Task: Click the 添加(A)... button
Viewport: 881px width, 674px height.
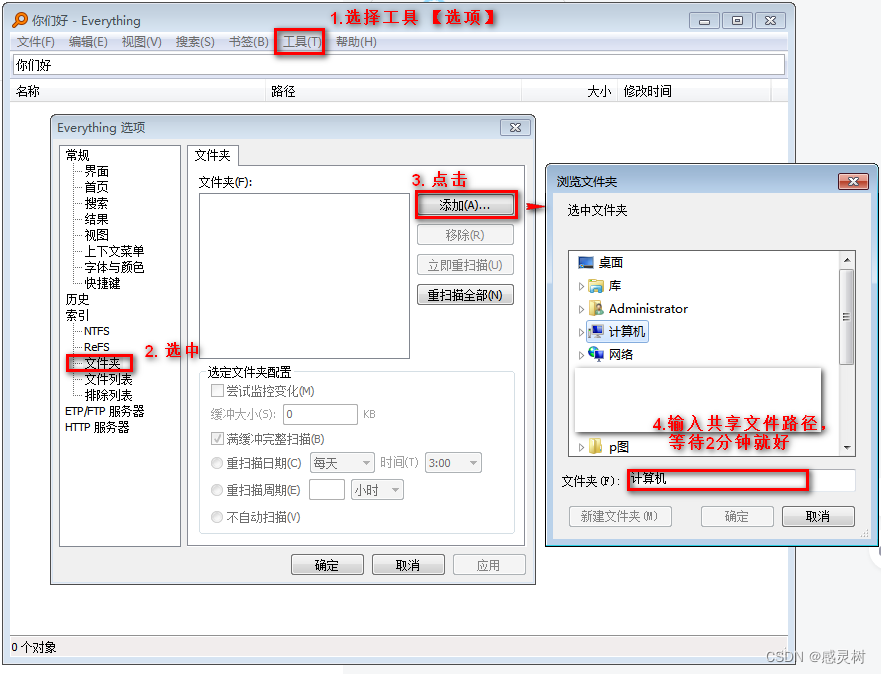Action: tap(465, 205)
